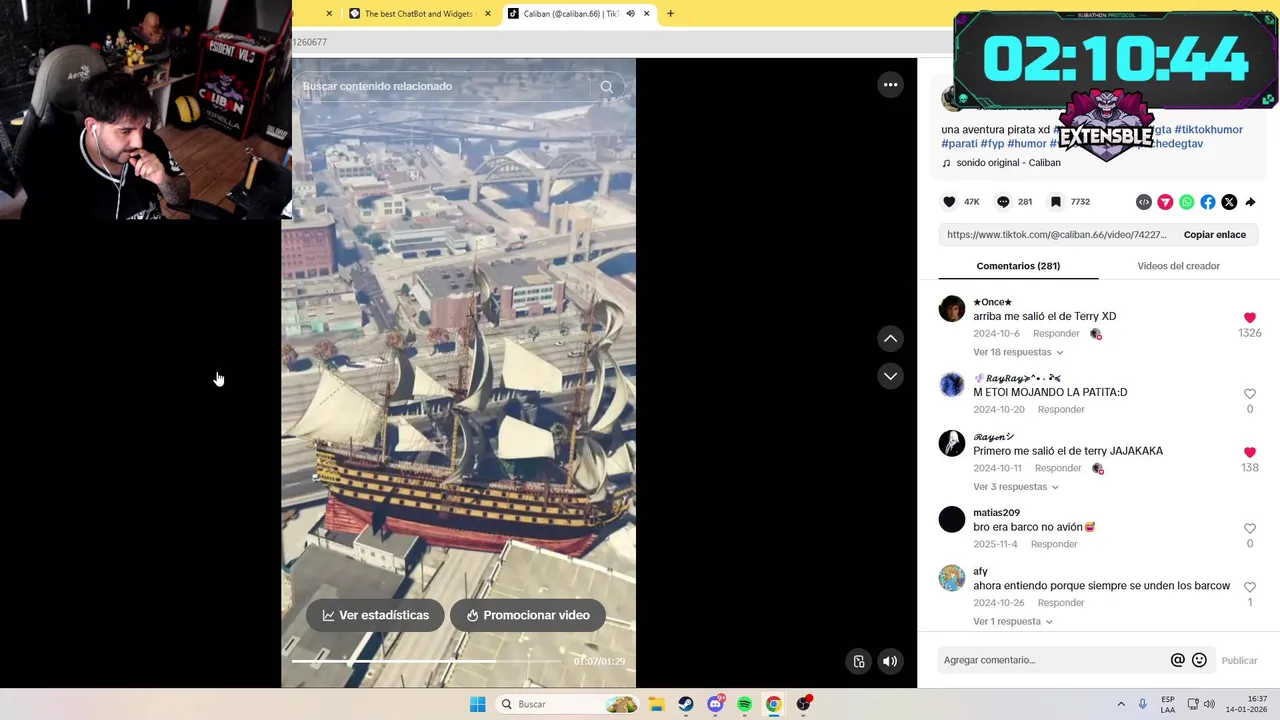The image size is (1280, 720).
Task: Open comments via the speech bubble icon
Action: (1003, 202)
